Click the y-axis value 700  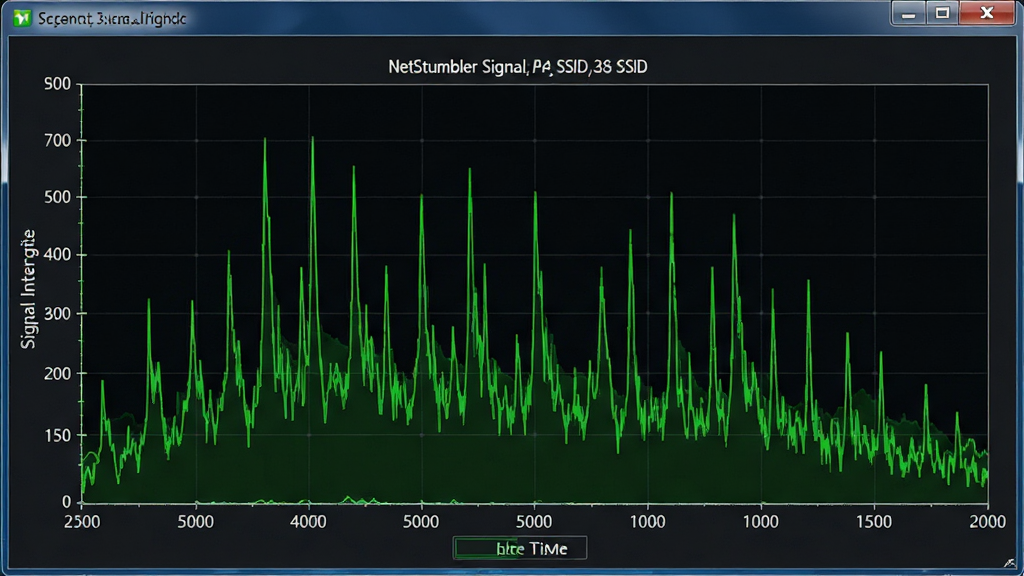coord(57,140)
